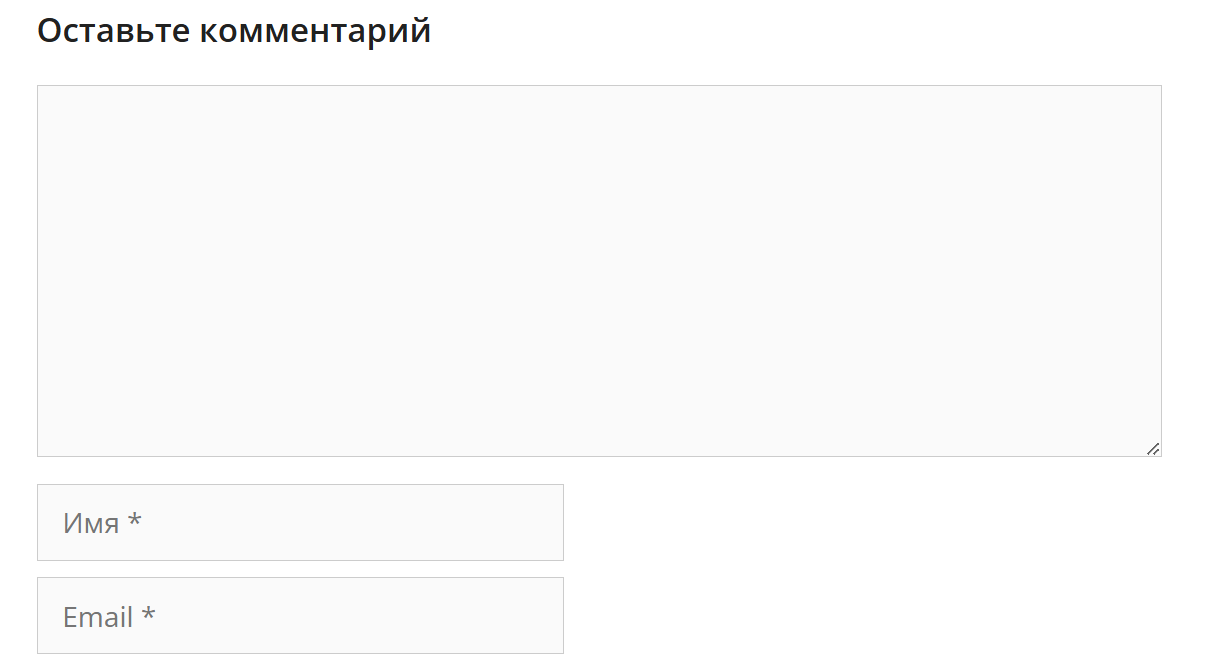Image resolution: width=1222 pixels, height=664 pixels.
Task: Select the Имя * placeholder text
Action: (x=102, y=523)
